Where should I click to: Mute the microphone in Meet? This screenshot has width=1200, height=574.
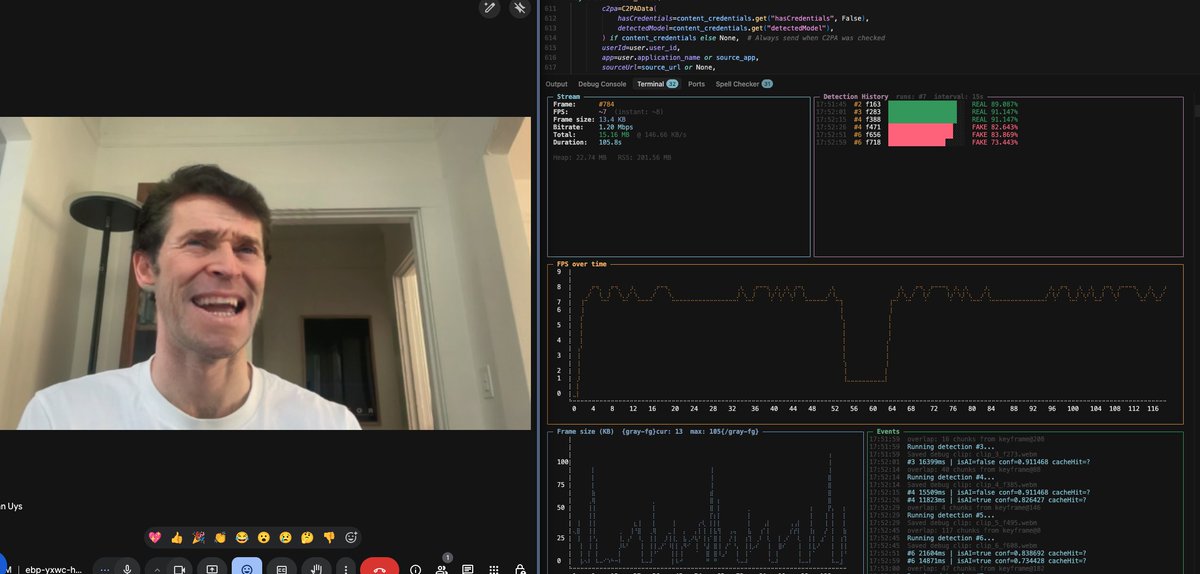(x=128, y=568)
